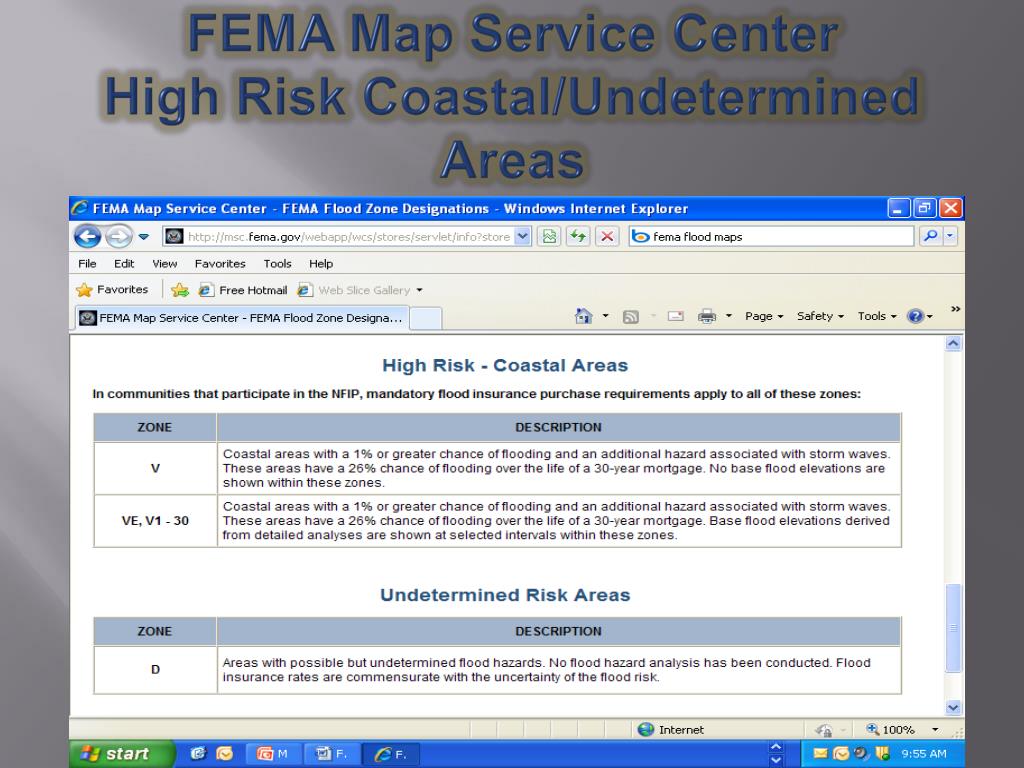Click the speaker volume tray icon
This screenshot has height=768, width=1024.
[x=861, y=754]
